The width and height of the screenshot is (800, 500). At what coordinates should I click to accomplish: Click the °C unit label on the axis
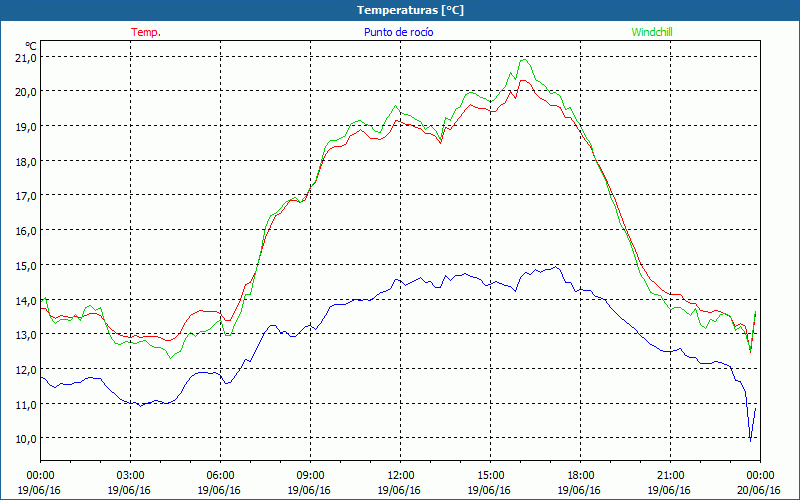(31, 46)
